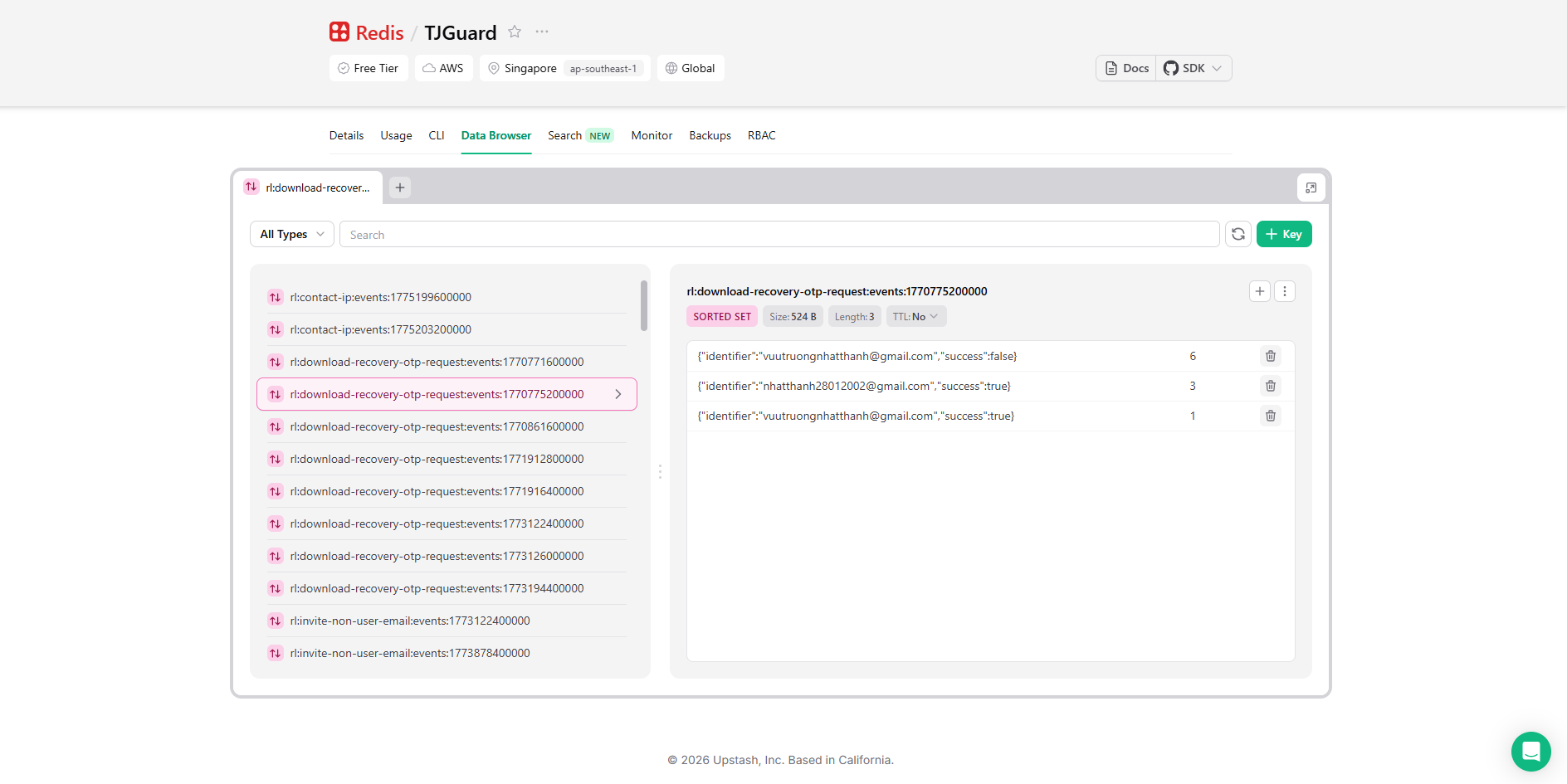Open the support chat bubble
The height and width of the screenshot is (784, 1567).
1530,751
